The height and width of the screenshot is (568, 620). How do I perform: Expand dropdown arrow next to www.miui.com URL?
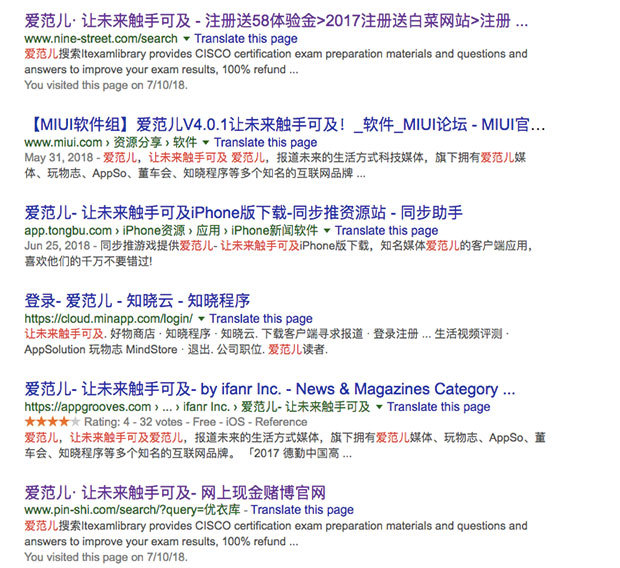coord(206,142)
